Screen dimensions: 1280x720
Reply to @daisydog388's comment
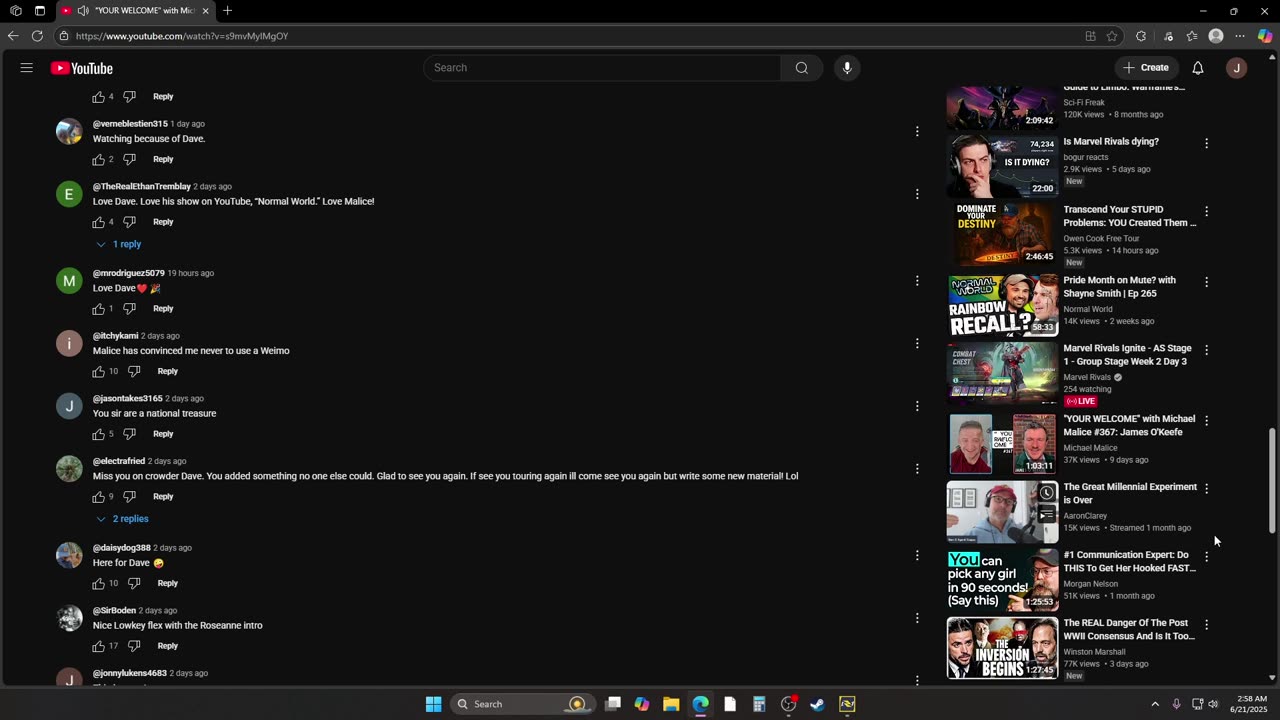(167, 583)
